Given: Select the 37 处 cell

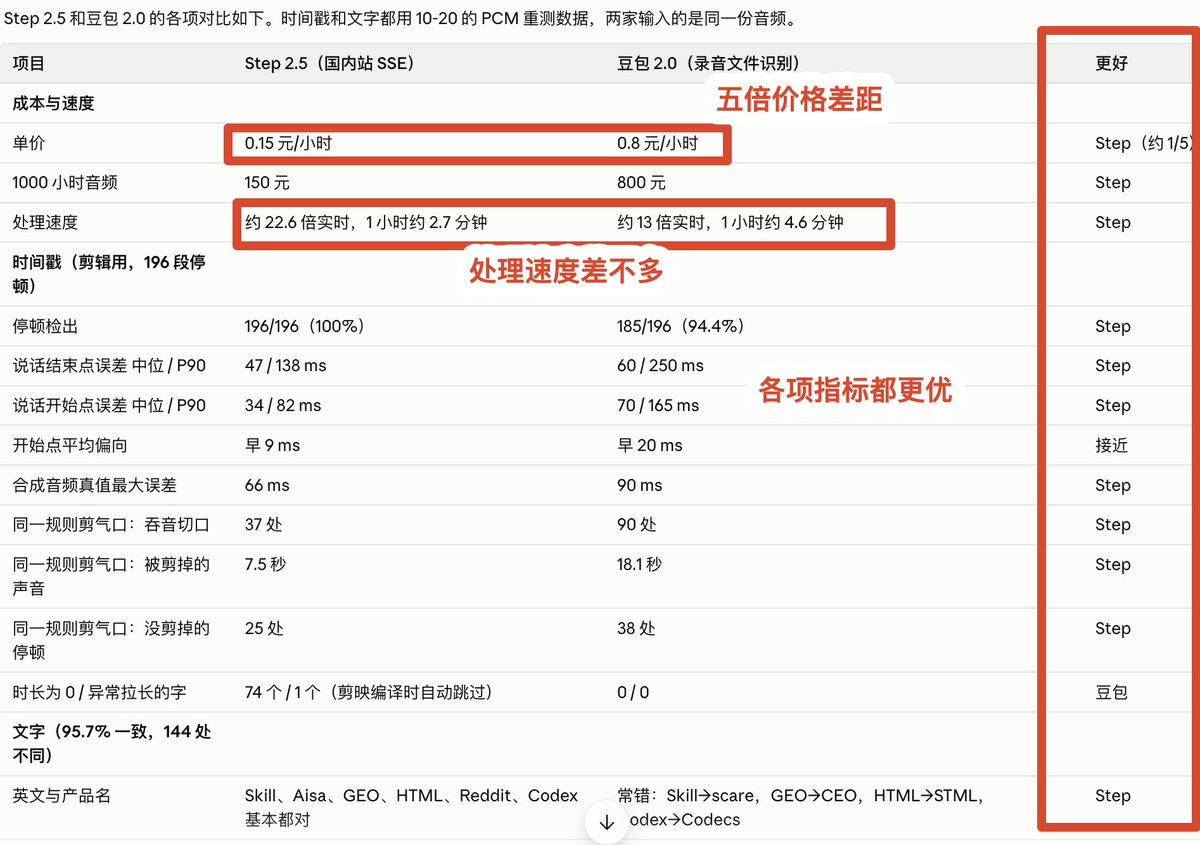Looking at the screenshot, I should tap(265, 524).
